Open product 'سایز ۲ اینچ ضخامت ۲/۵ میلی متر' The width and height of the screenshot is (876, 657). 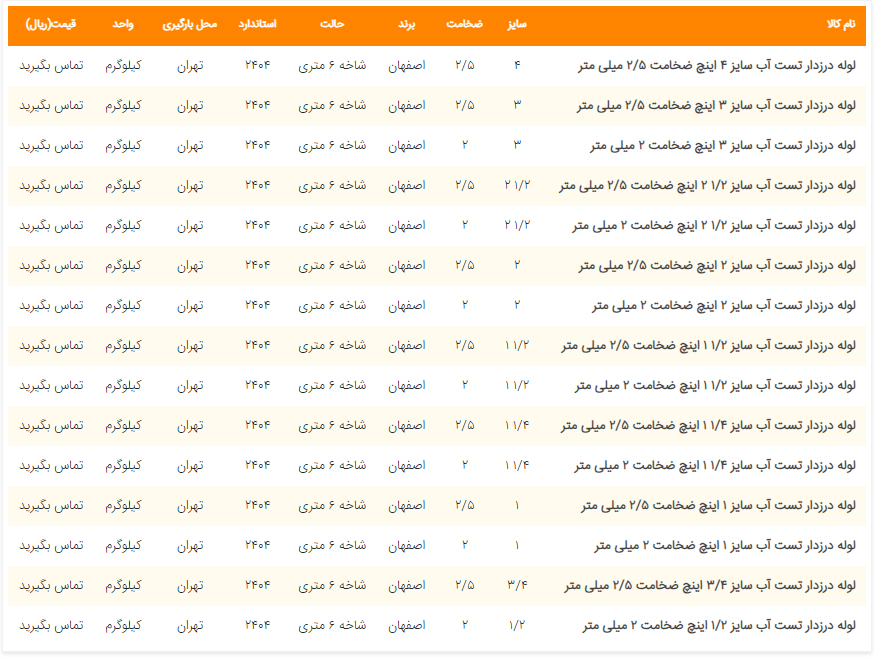click(x=717, y=265)
